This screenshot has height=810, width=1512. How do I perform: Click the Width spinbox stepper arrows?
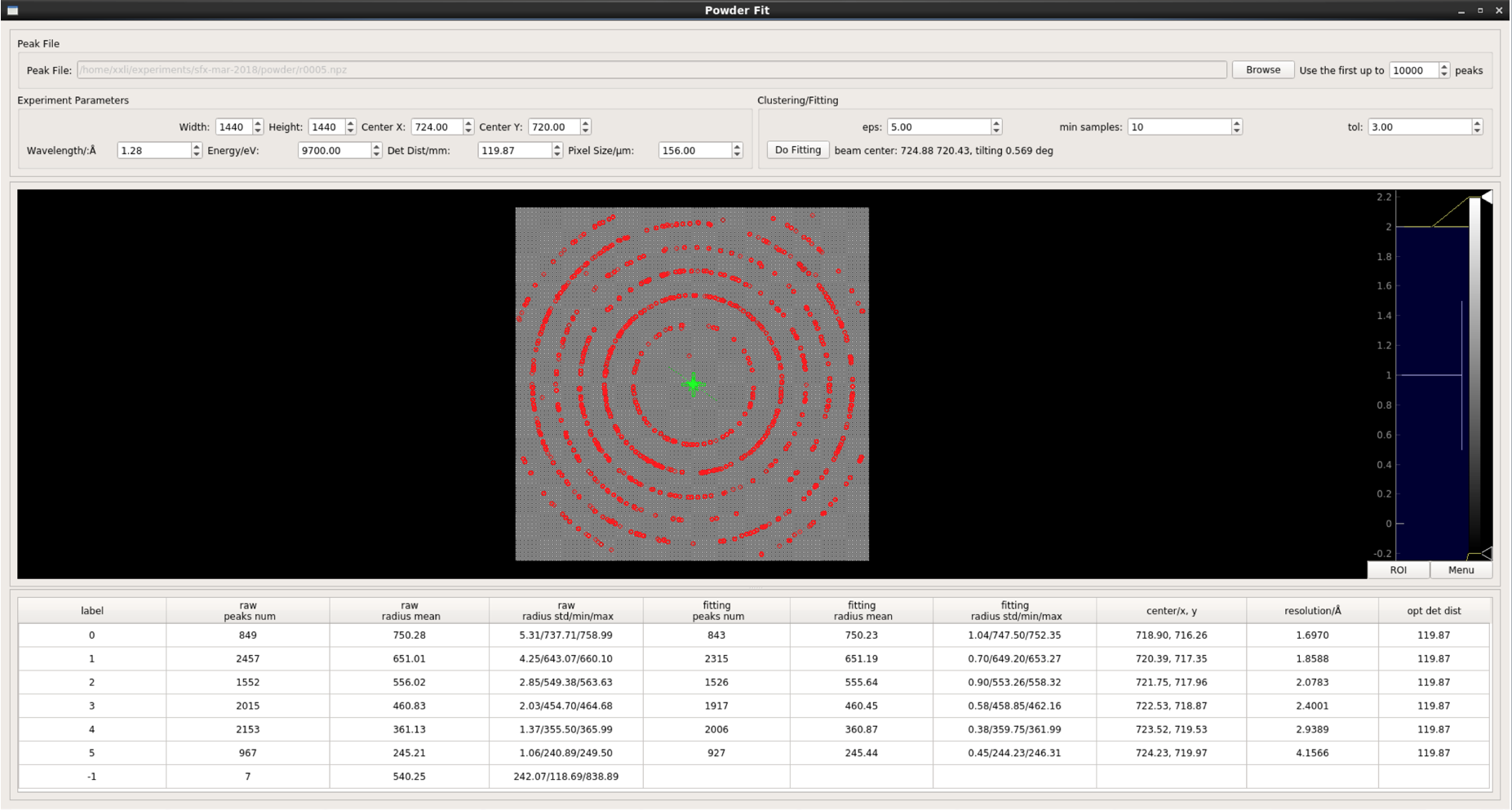tap(258, 126)
